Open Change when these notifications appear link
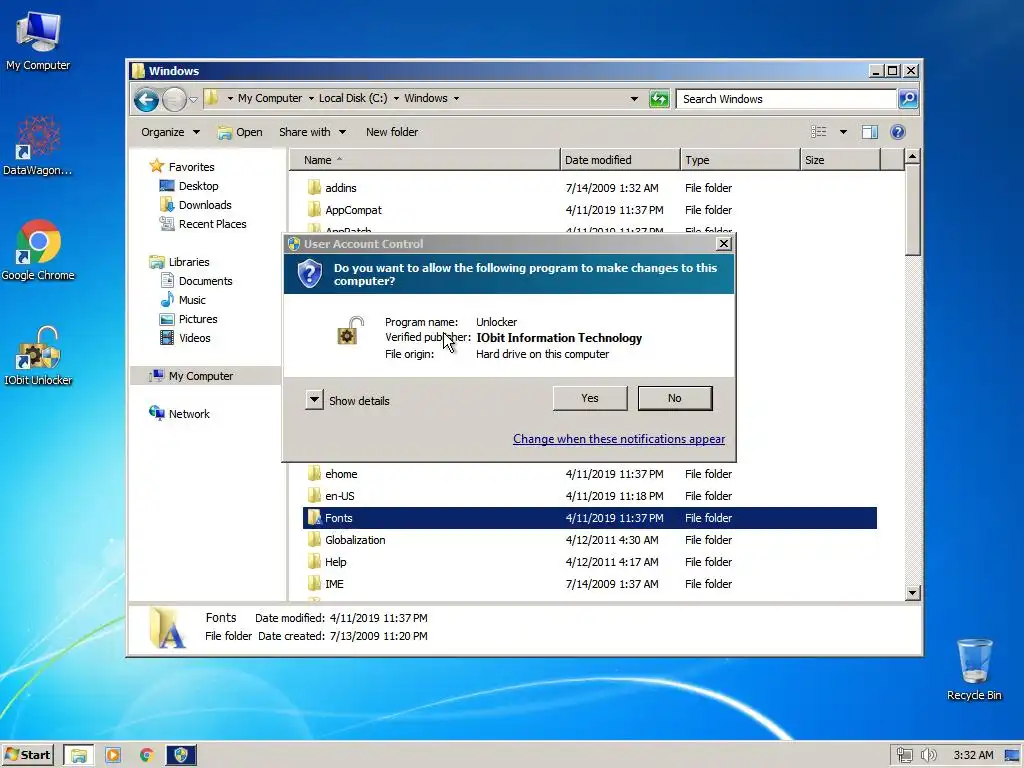 point(618,439)
